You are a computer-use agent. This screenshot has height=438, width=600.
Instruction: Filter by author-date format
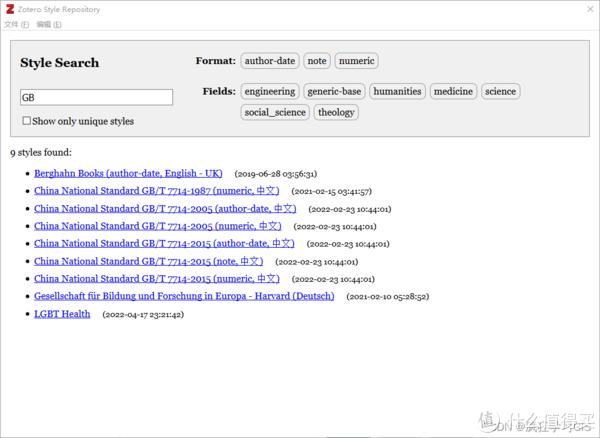270,61
